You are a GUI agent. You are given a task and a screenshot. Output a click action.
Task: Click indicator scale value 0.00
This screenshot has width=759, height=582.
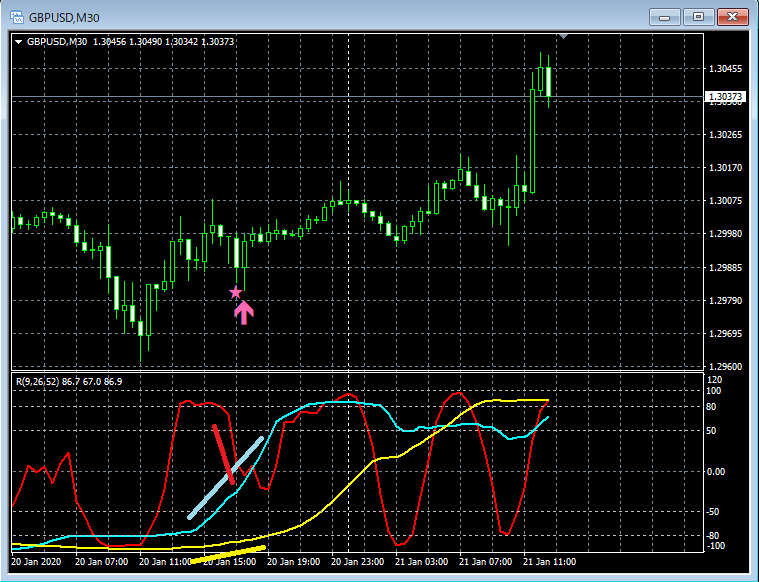(x=716, y=472)
